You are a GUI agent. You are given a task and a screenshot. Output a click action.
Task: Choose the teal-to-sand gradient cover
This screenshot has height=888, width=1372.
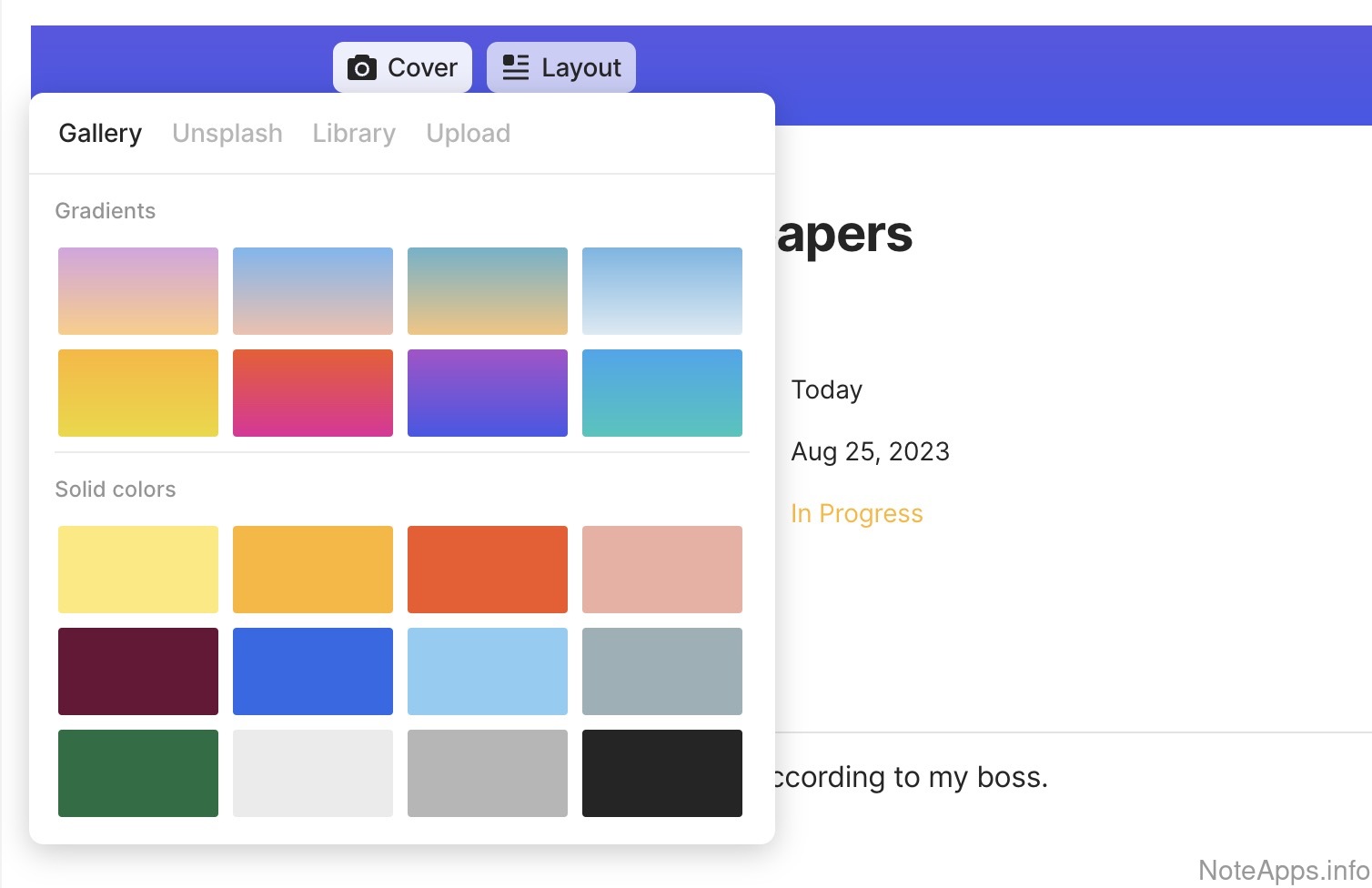pos(488,291)
